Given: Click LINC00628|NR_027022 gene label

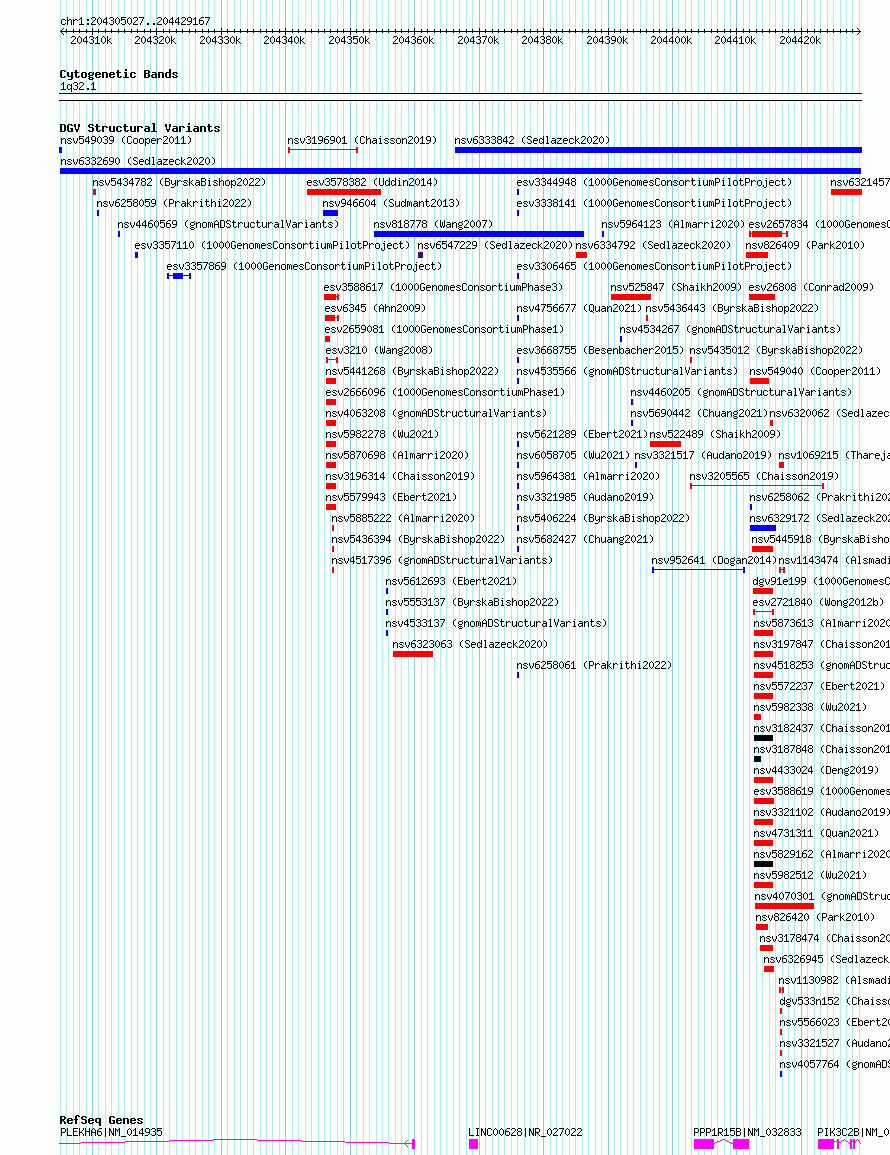Looking at the screenshot, I should pyautogui.click(x=525, y=1132).
